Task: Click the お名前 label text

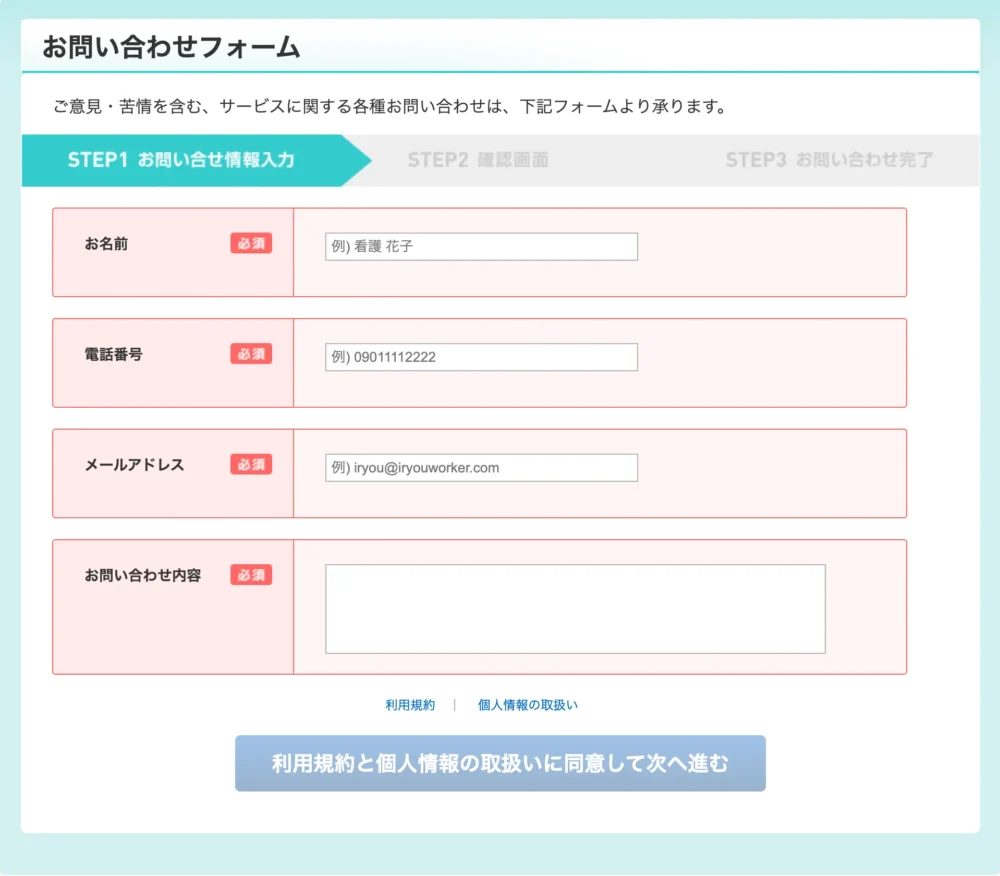Action: tap(107, 244)
